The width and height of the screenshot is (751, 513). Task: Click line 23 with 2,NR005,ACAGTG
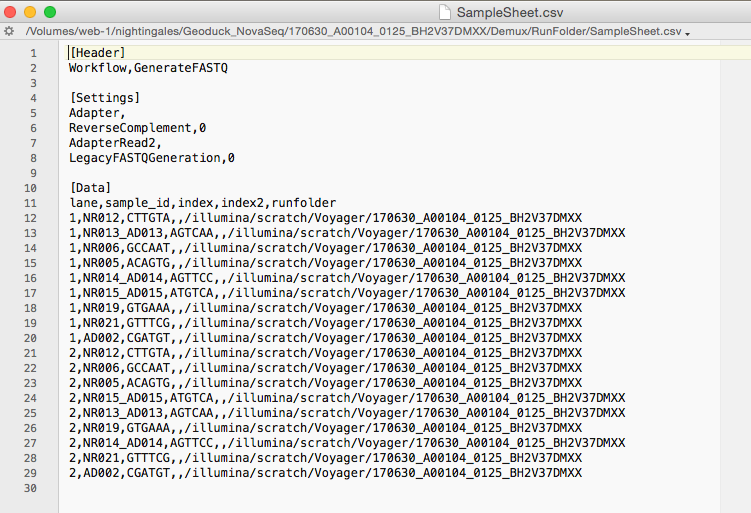click(326, 383)
